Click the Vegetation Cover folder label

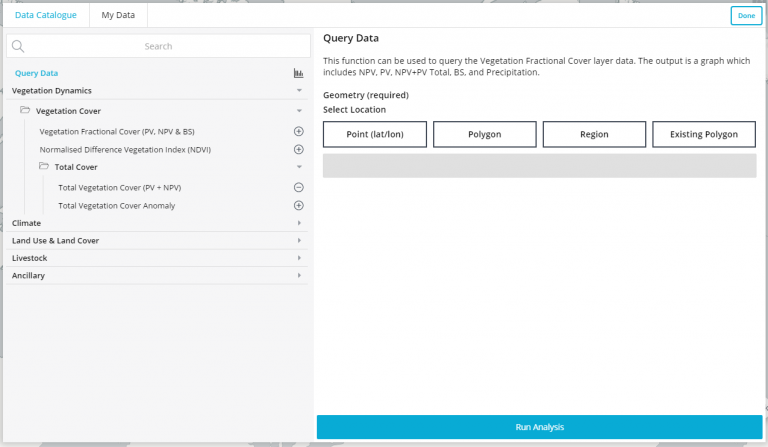point(68,111)
